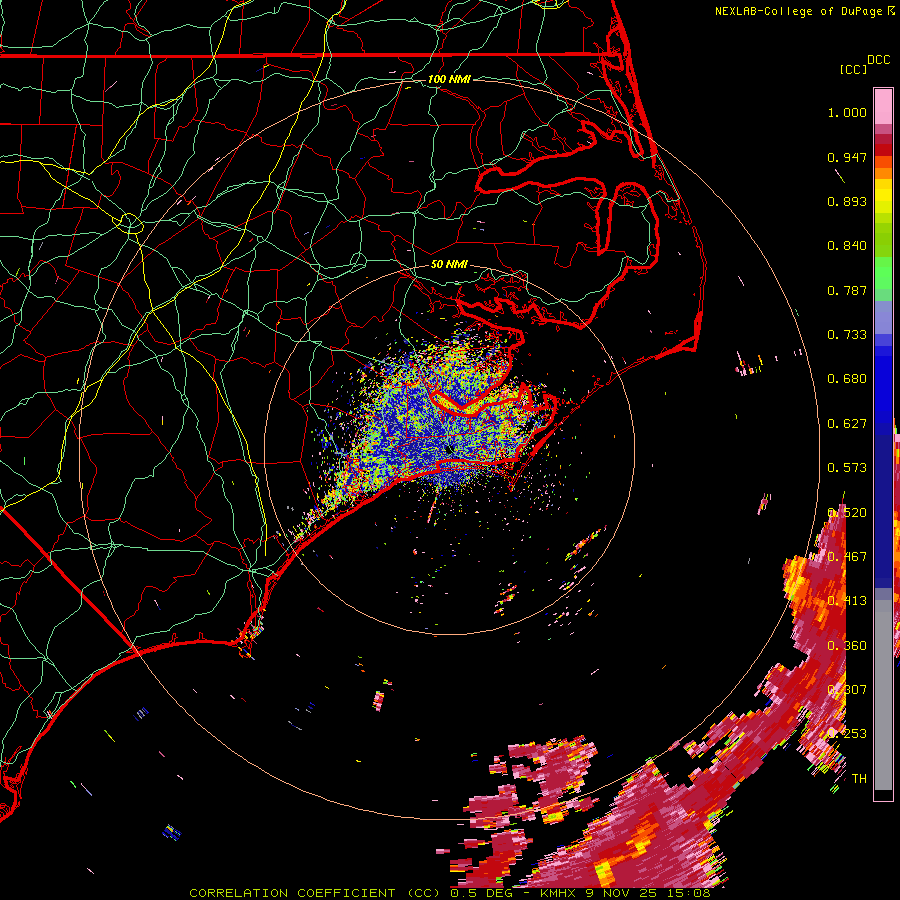This screenshot has height=900, width=900.
Task: Click the "TH" threshold label on scale
Action: (859, 779)
